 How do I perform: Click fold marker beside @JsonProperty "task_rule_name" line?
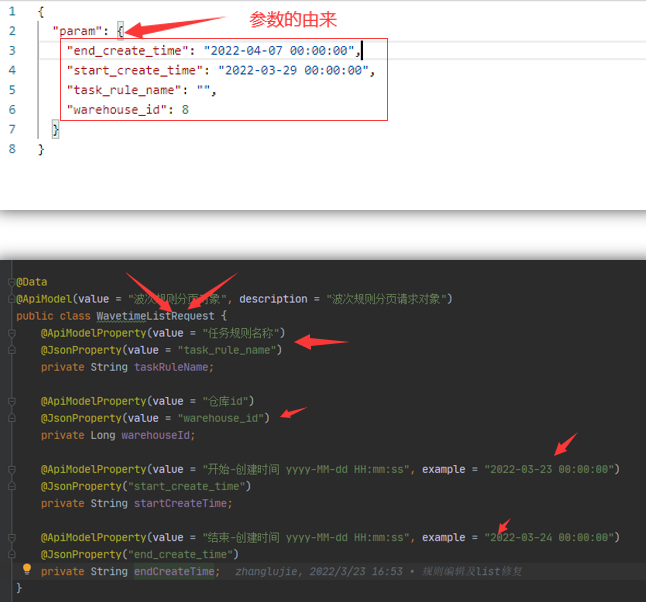[12, 350]
